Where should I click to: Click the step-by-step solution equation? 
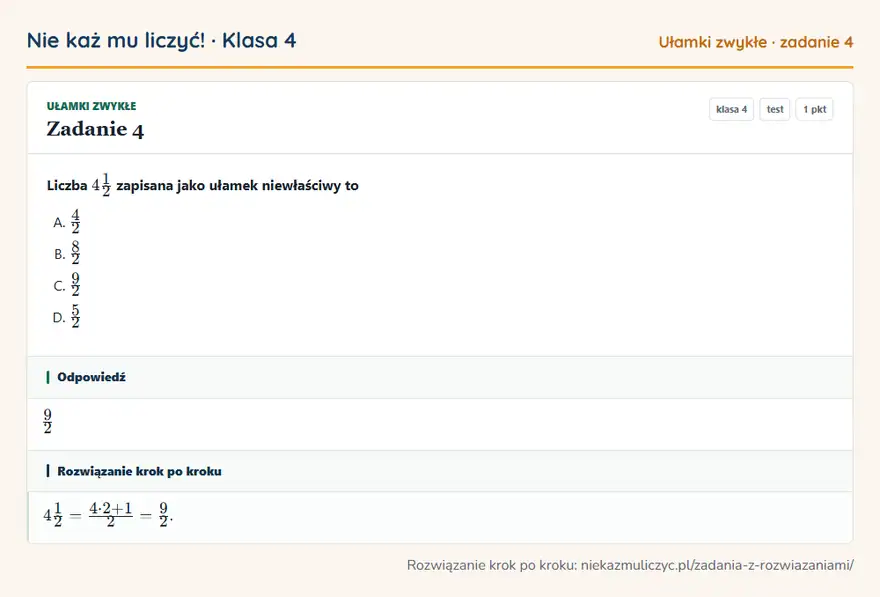pos(108,514)
